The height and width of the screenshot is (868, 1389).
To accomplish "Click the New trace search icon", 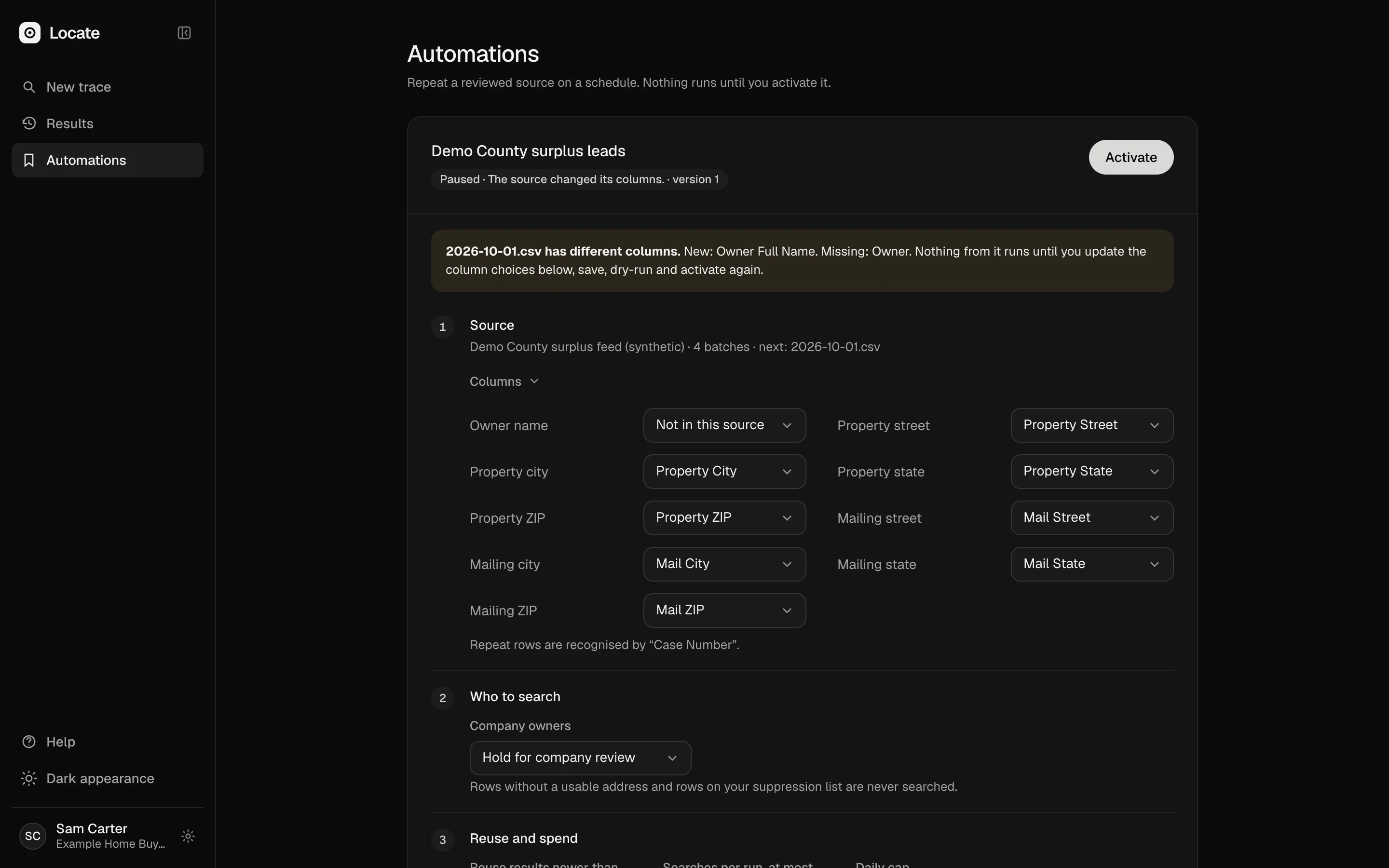I will [x=29, y=87].
